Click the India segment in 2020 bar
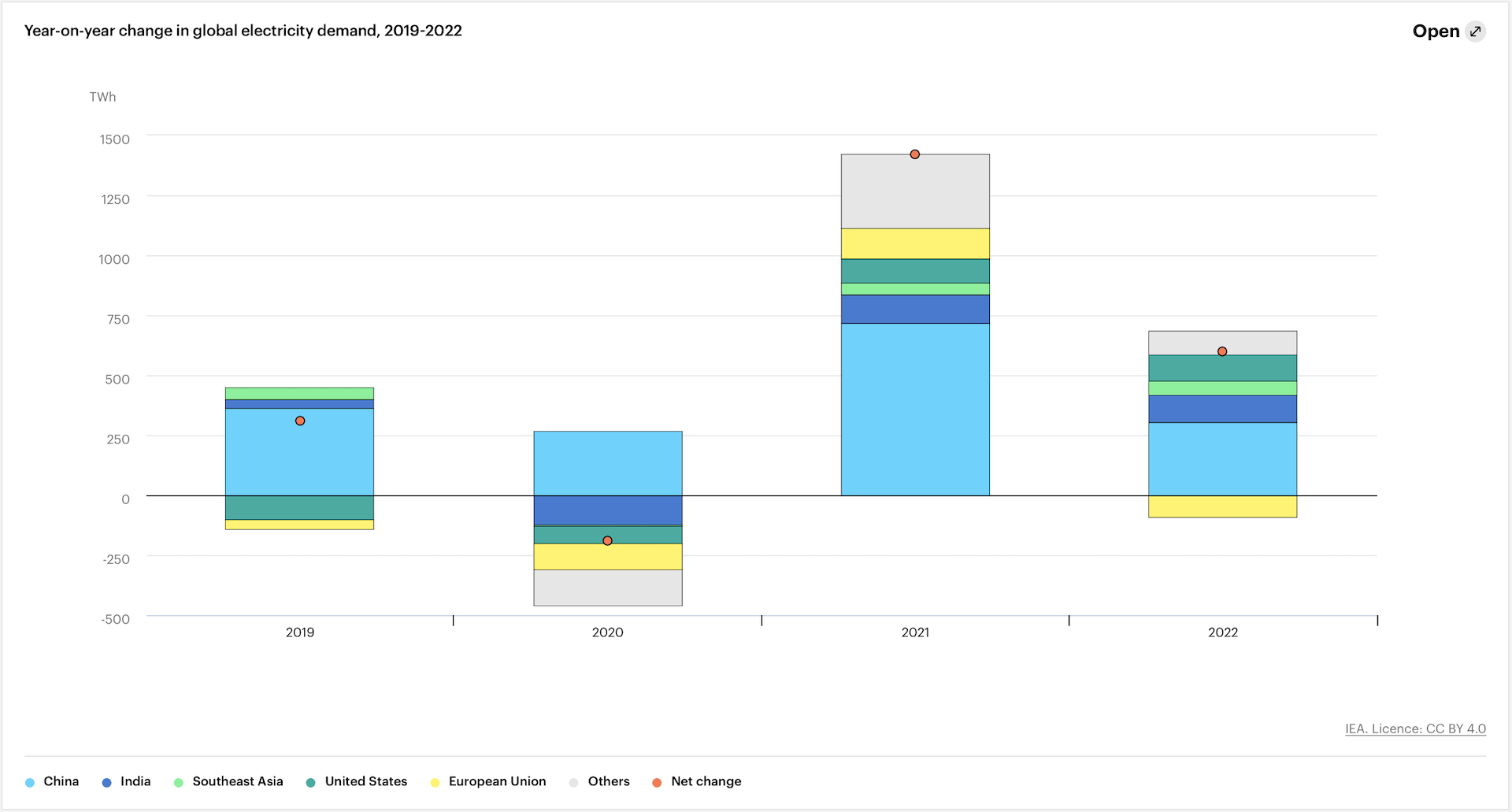This screenshot has width=1512, height=812. tap(607, 510)
